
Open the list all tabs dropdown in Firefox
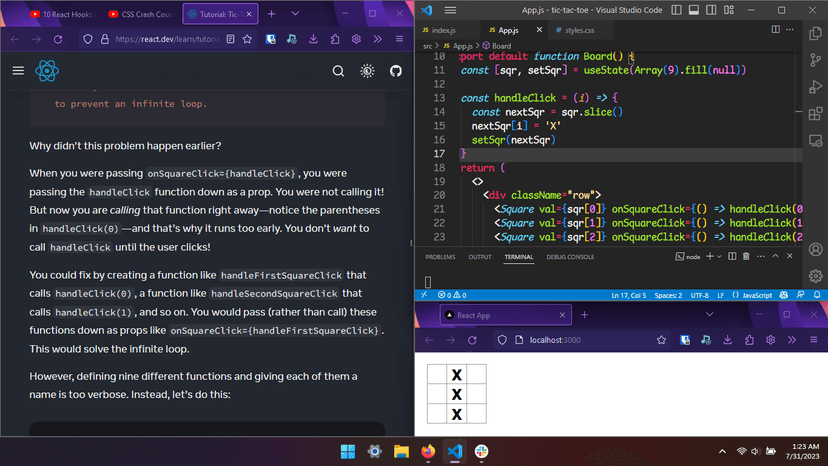(295, 14)
